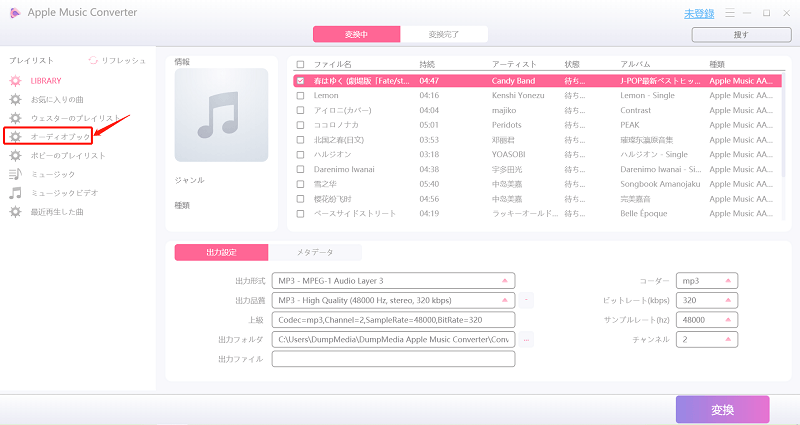Click the refresh icon beside リフレッシュ

pyautogui.click(x=93, y=60)
